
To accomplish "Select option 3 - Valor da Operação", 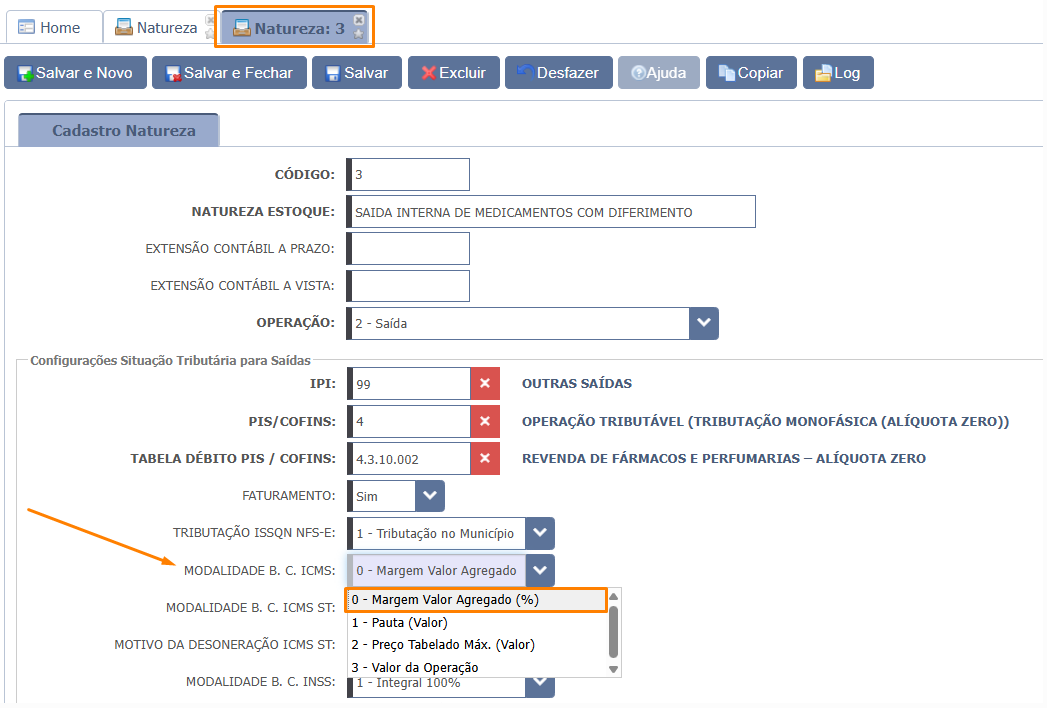I will click(477, 667).
